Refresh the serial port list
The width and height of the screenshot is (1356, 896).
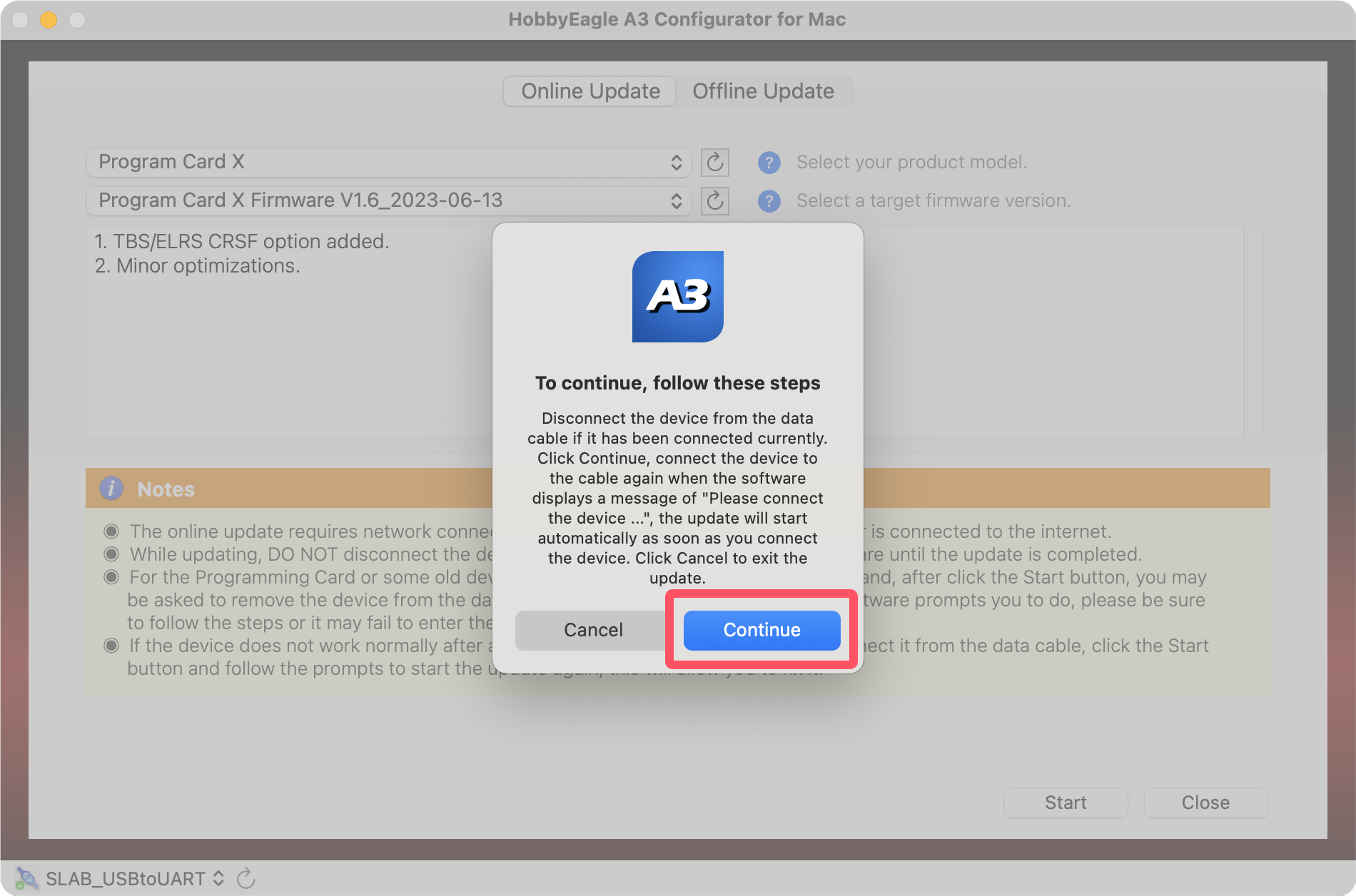246,878
